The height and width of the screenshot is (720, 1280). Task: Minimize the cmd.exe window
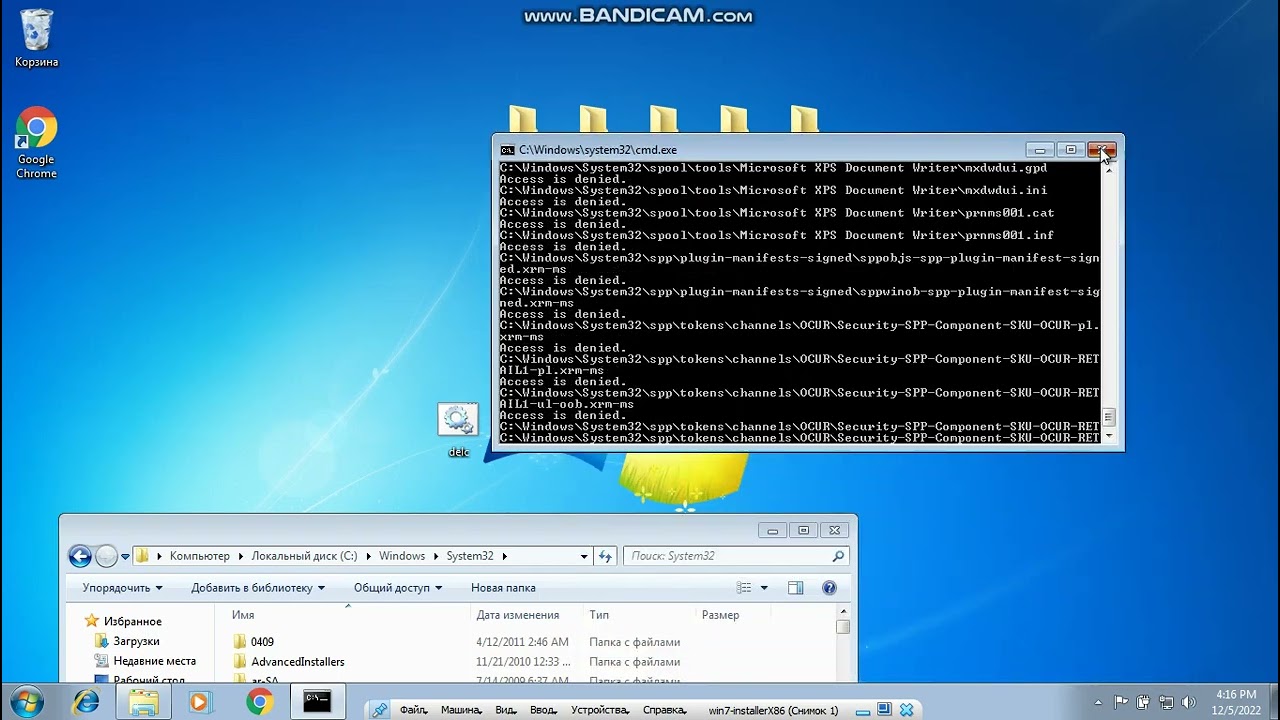(1040, 150)
